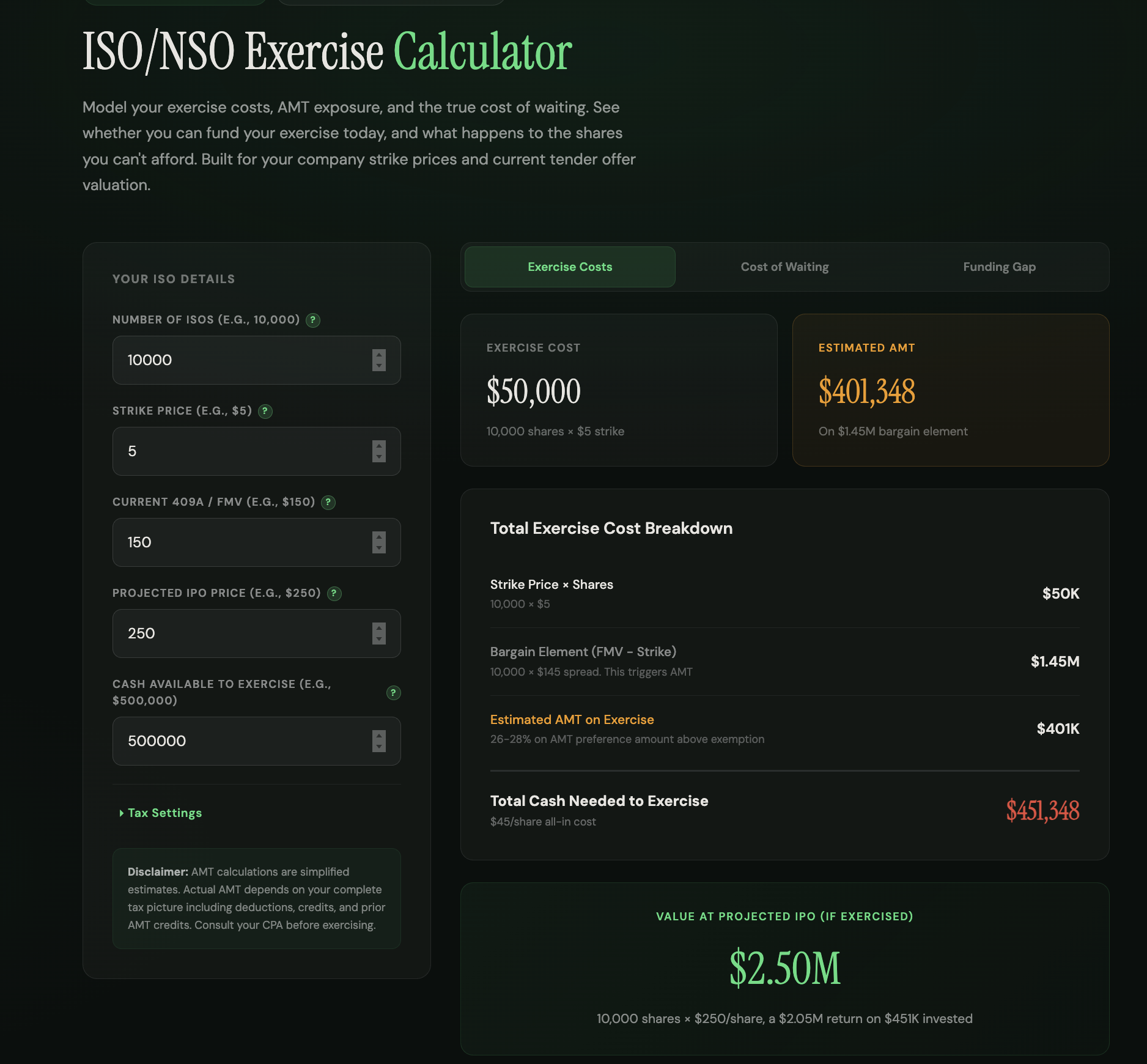This screenshot has height=1064, width=1147.
Task: Focus the Number of ISOs input field
Action: point(245,360)
